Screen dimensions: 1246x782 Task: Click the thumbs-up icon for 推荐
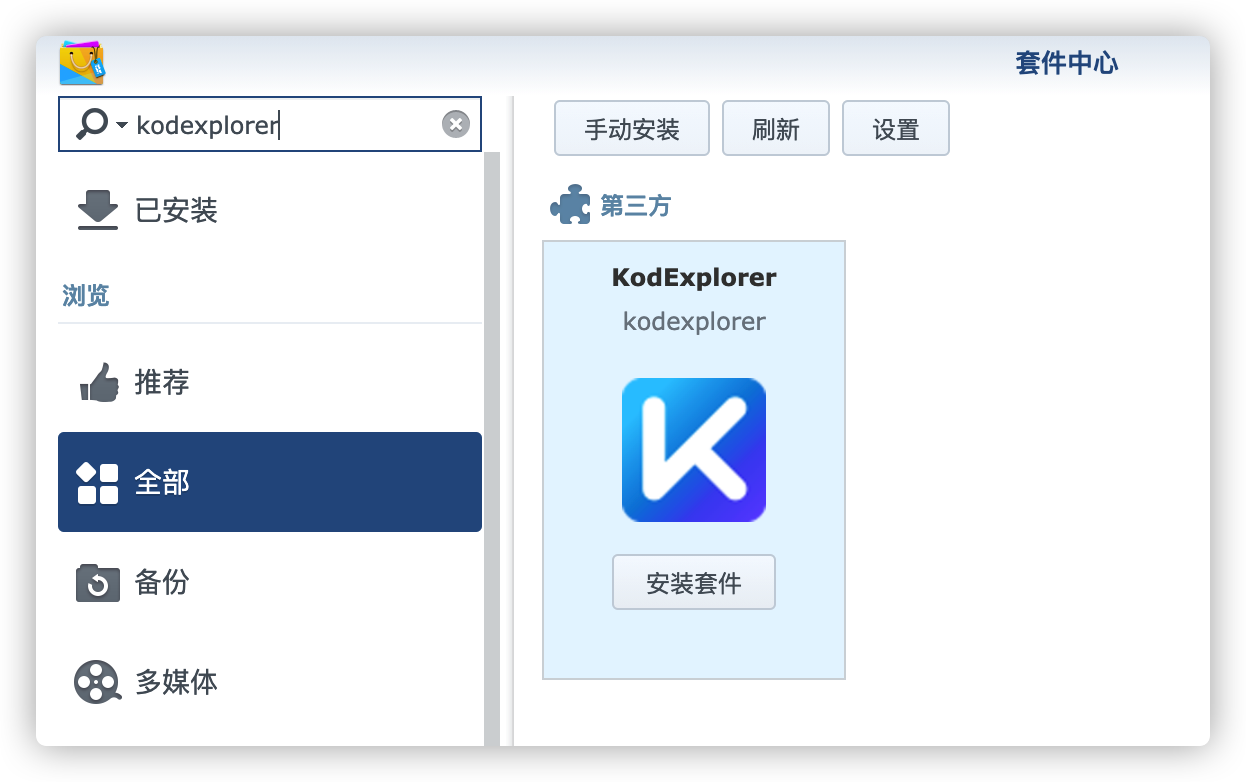99,382
